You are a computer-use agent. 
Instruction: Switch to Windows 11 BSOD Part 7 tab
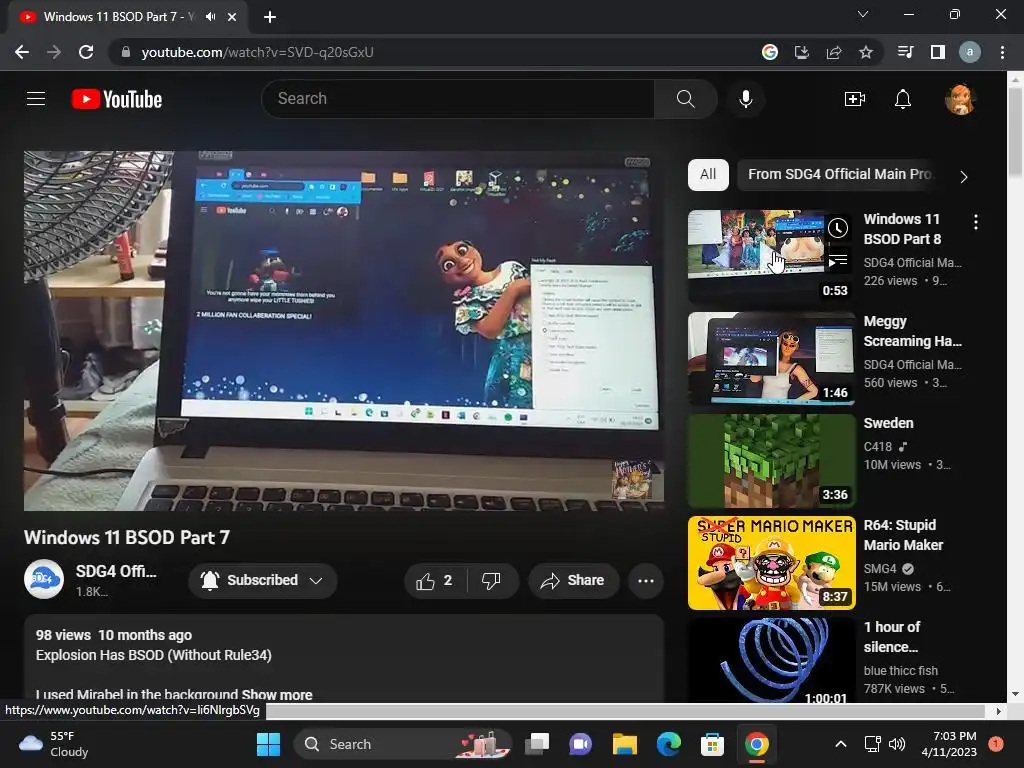point(127,17)
